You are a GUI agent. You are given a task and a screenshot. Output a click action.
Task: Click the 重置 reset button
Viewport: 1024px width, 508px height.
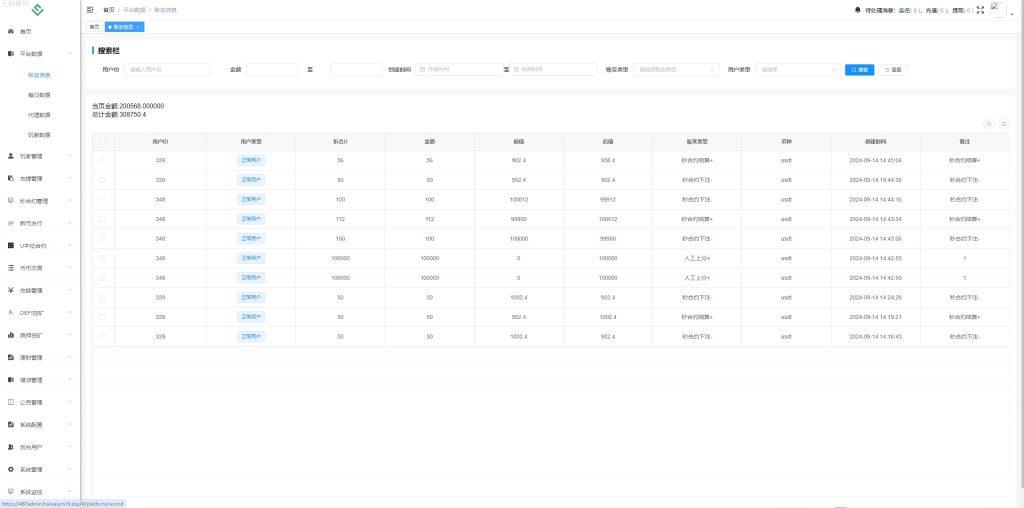point(893,69)
